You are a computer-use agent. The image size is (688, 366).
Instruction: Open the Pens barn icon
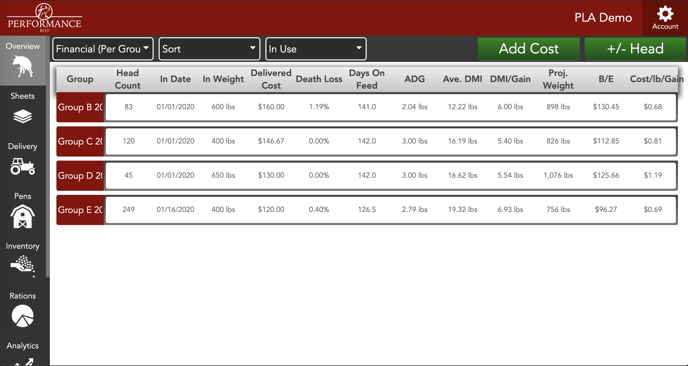pos(22,216)
